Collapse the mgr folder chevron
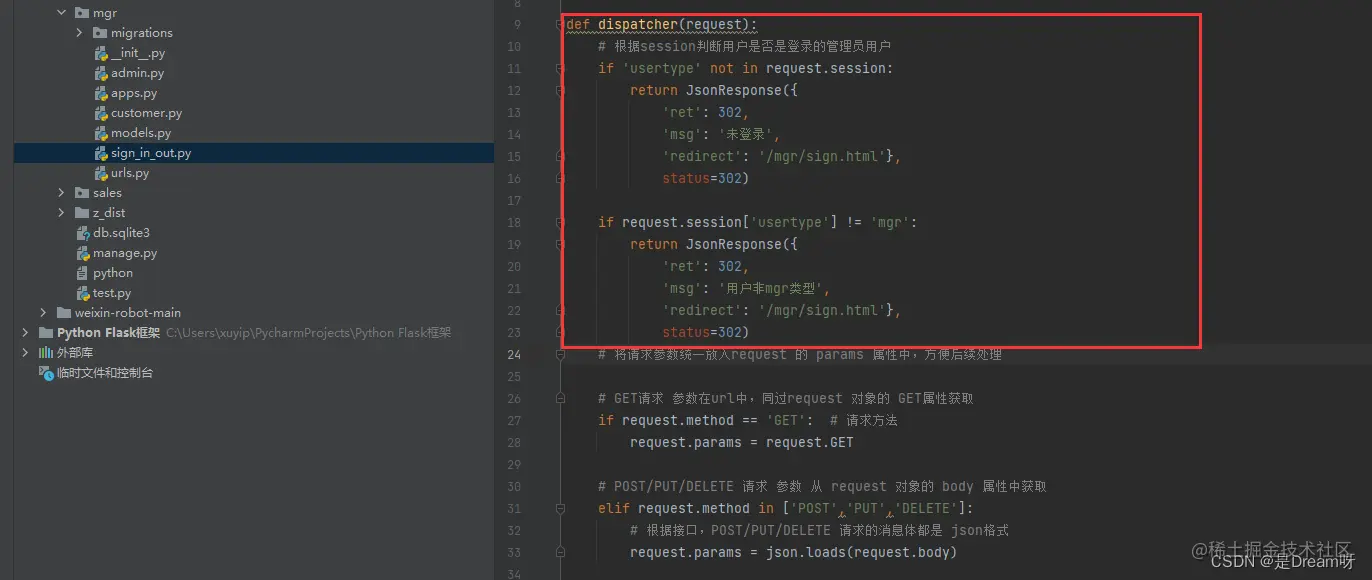Image resolution: width=1372 pixels, height=580 pixels. coord(61,13)
